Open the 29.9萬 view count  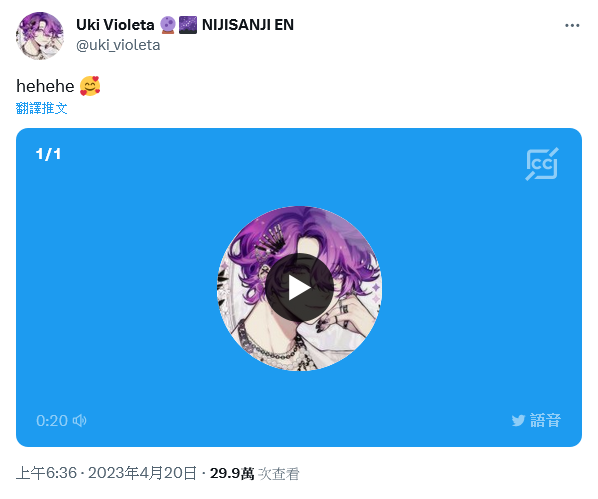pos(232,473)
